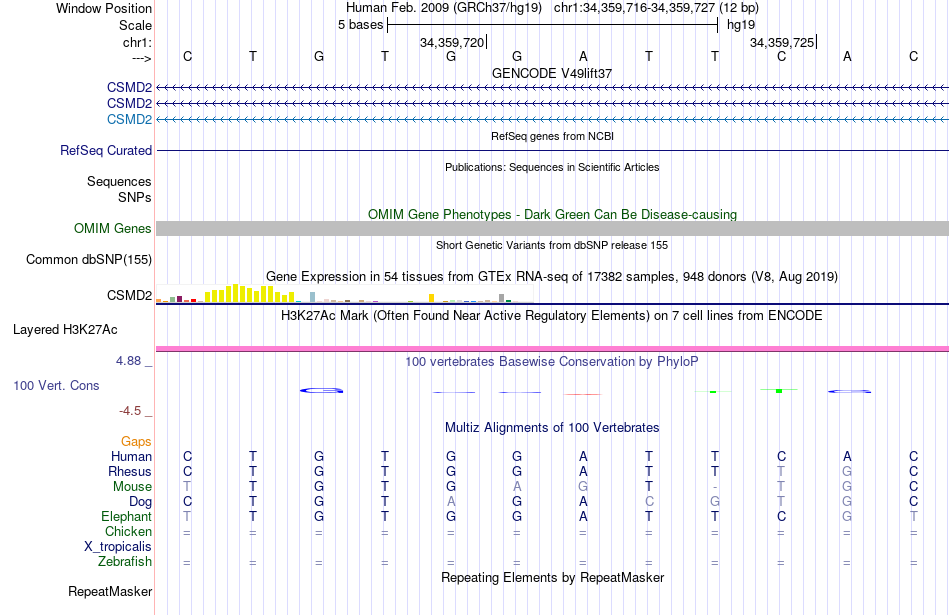The width and height of the screenshot is (950, 615).
Task: Click the Layered H3K27Ac label
Action: click(65, 330)
